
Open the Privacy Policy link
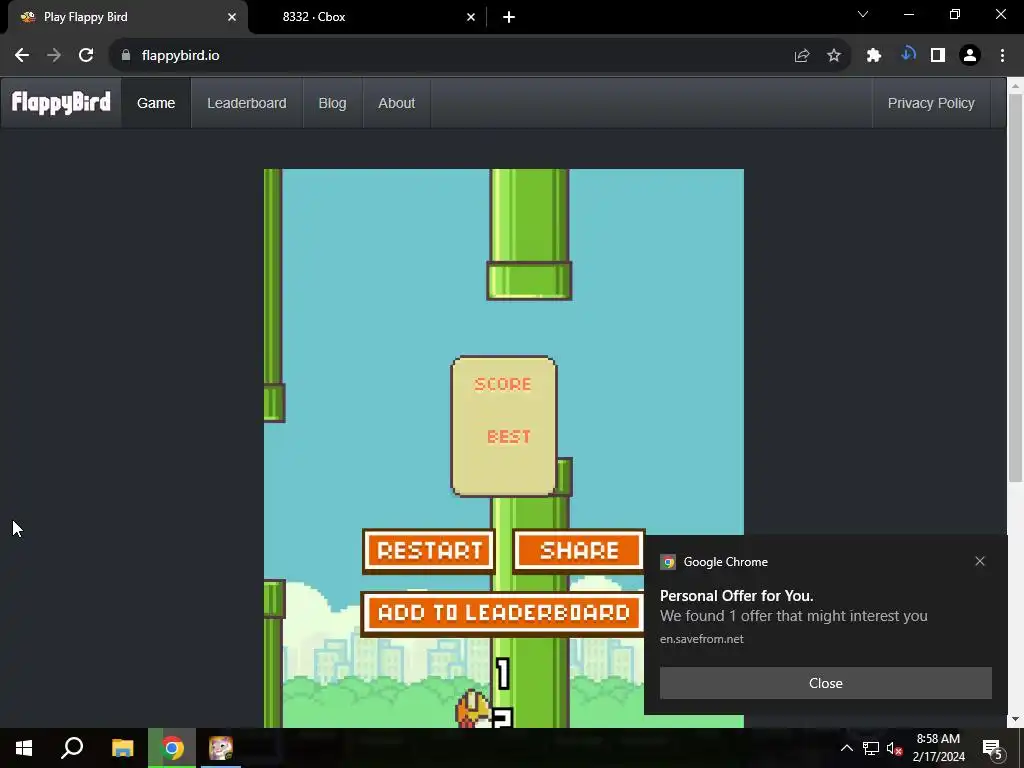coord(931,103)
